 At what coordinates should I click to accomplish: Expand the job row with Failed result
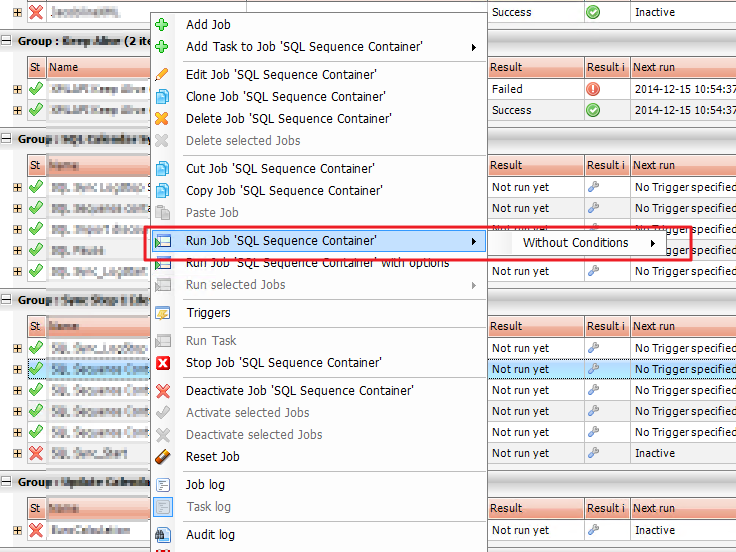point(17,89)
